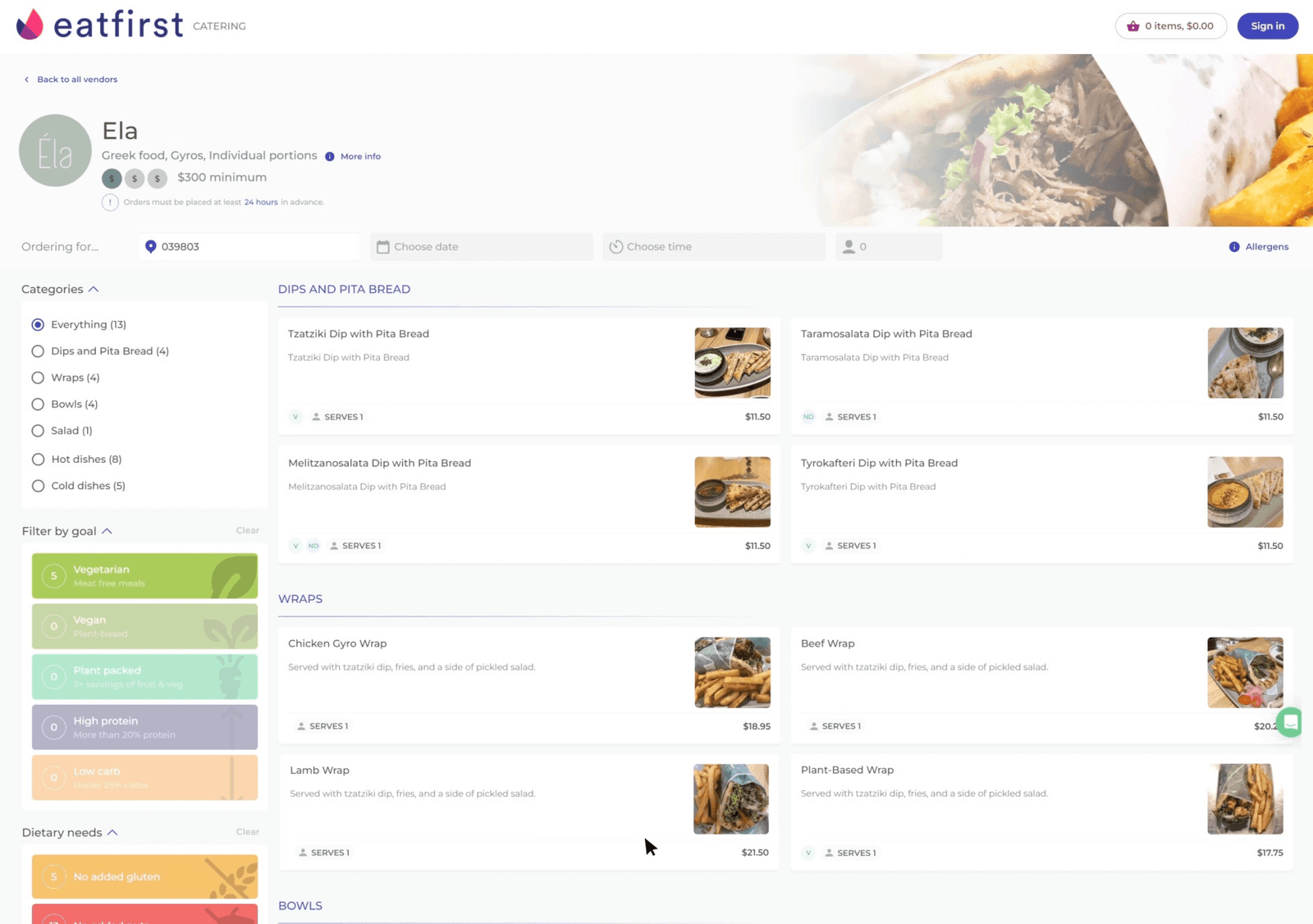Image resolution: width=1313 pixels, height=924 pixels.
Task: Clear the Filter by goal selections
Action: [x=247, y=530]
